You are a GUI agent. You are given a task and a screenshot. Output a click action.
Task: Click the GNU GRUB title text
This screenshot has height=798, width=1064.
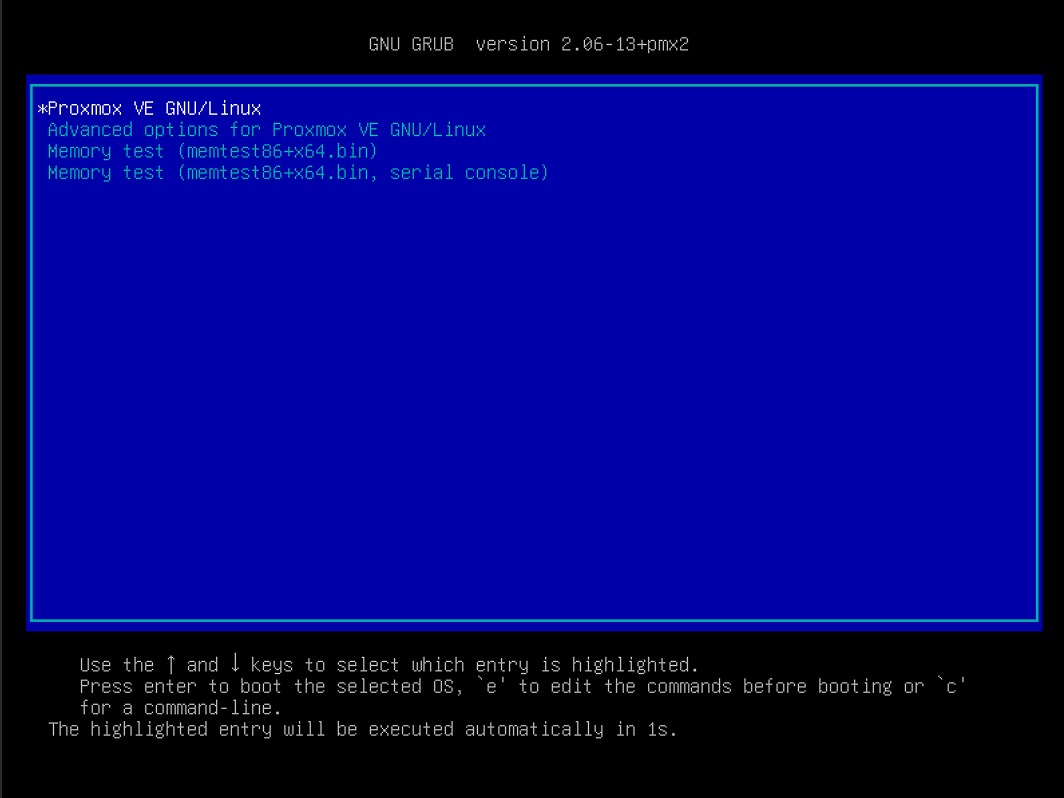(x=411, y=45)
